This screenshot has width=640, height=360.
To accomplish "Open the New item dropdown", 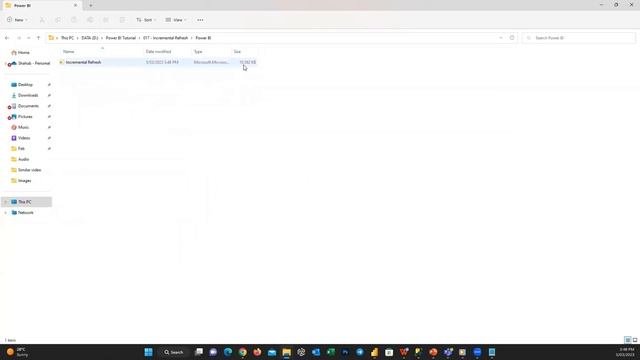I will pyautogui.click(x=17, y=20).
